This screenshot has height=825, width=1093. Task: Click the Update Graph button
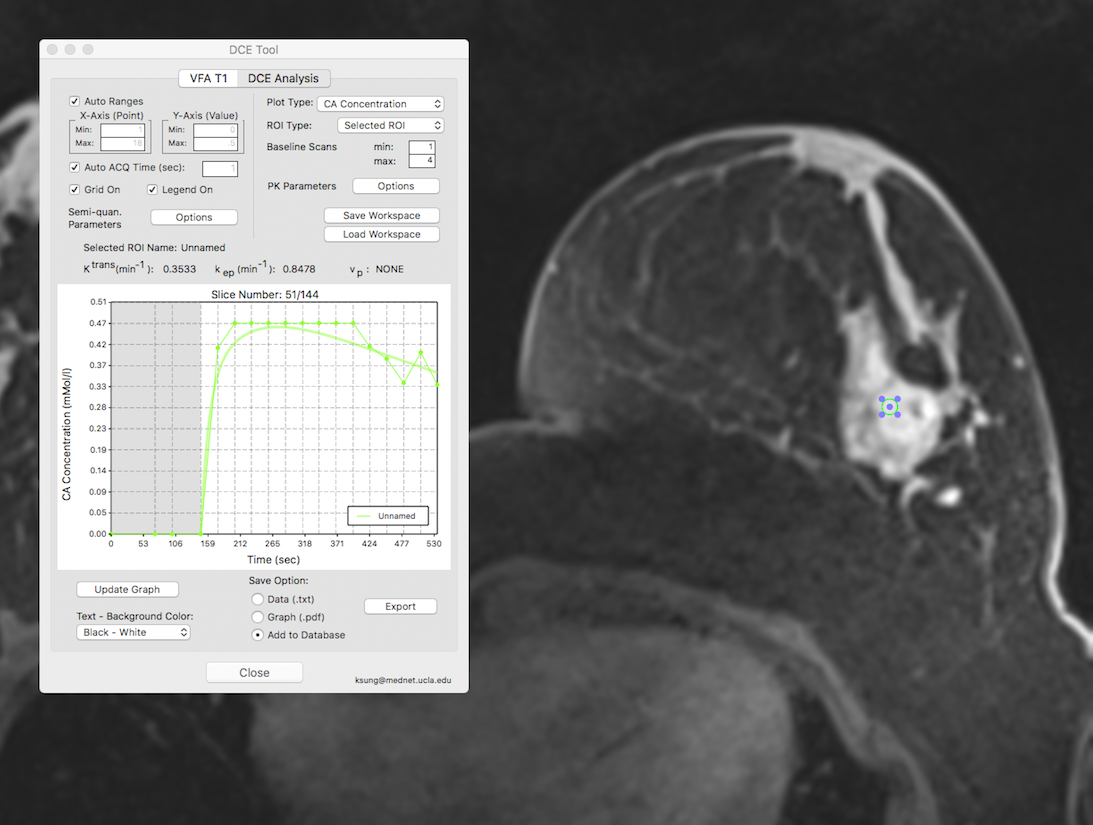tap(128, 589)
